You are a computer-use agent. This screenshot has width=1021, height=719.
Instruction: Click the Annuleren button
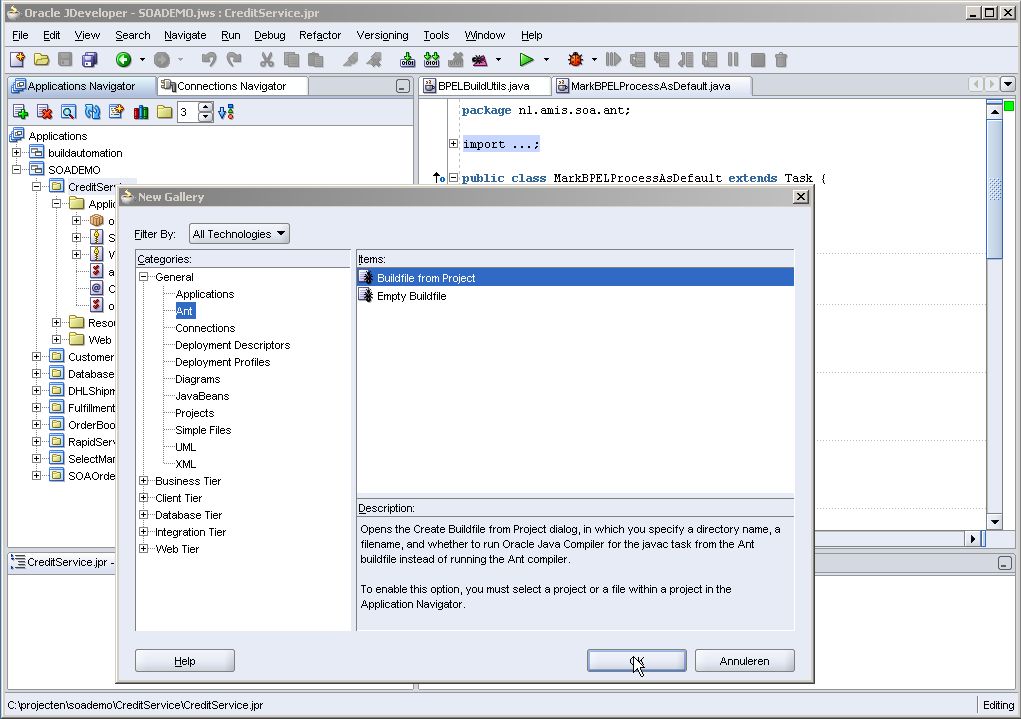744,661
